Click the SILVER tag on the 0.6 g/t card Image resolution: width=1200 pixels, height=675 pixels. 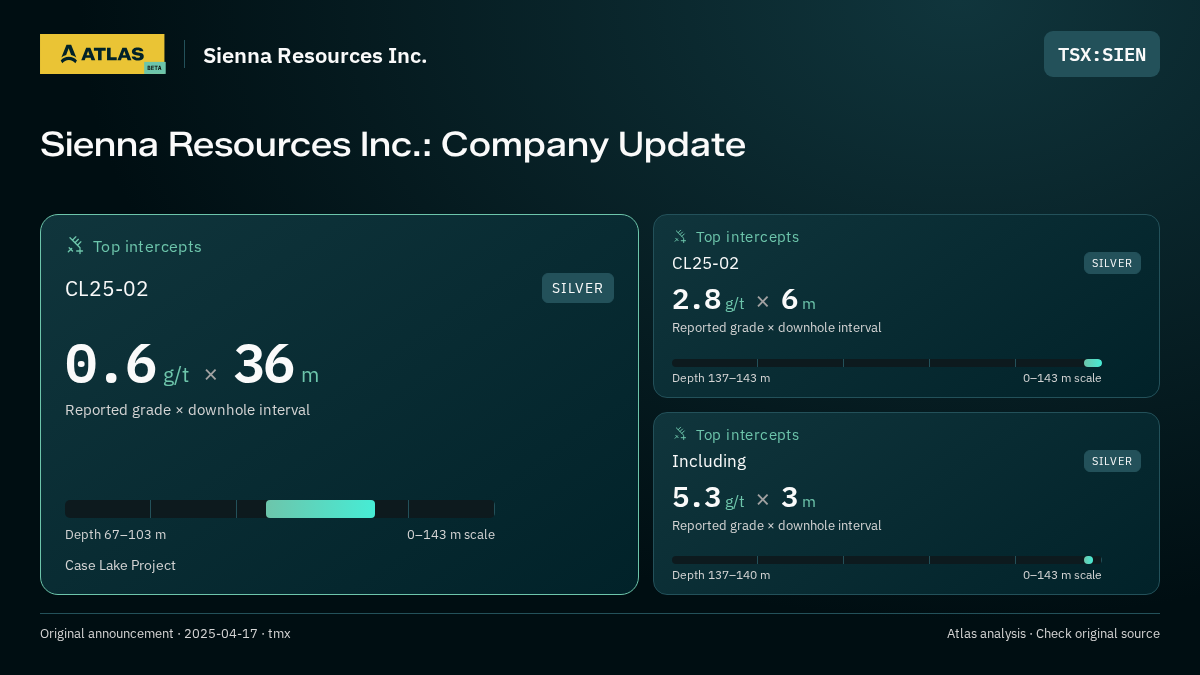pyautogui.click(x=578, y=288)
